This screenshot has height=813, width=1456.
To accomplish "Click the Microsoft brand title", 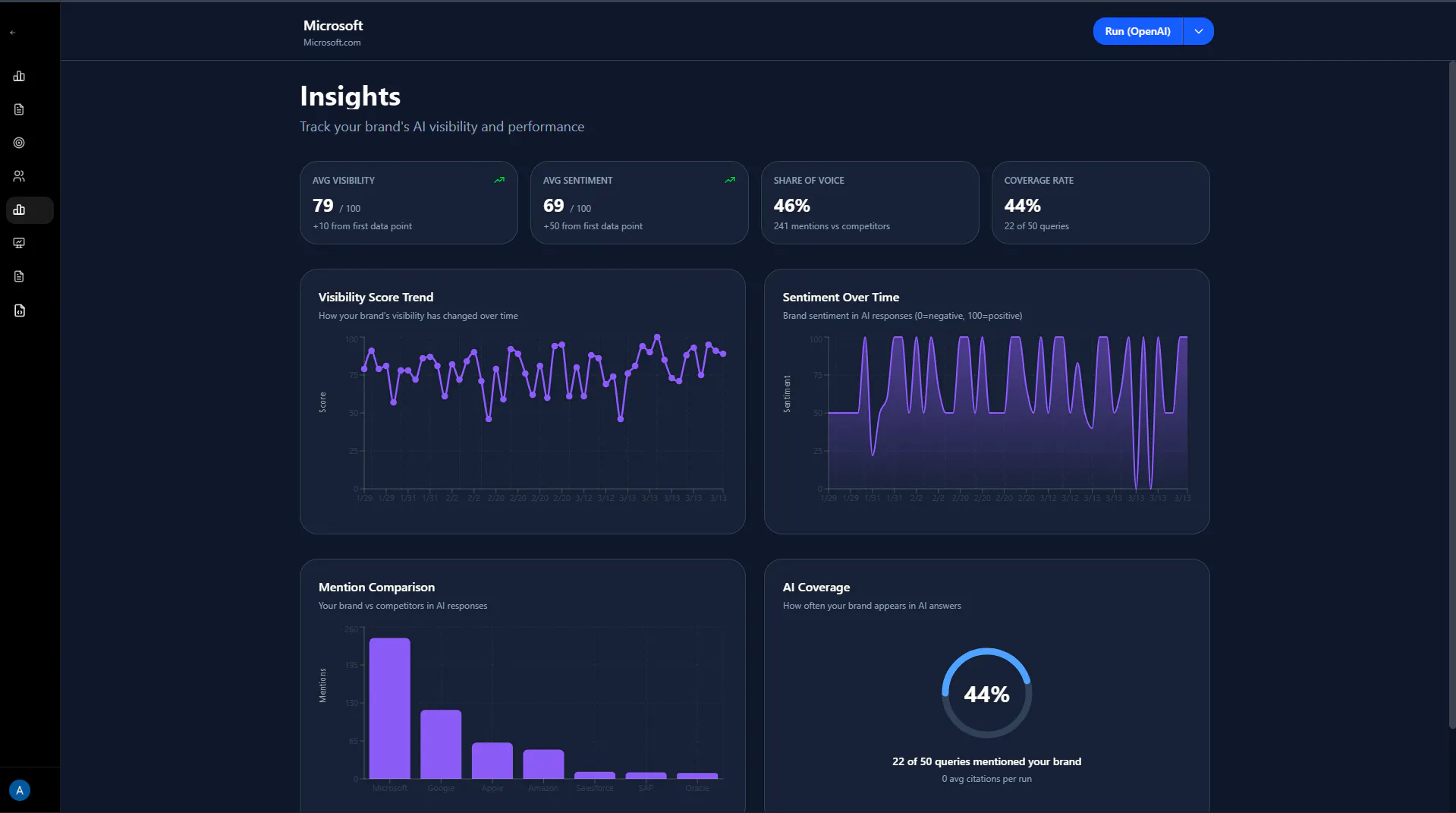I will coord(333,26).
